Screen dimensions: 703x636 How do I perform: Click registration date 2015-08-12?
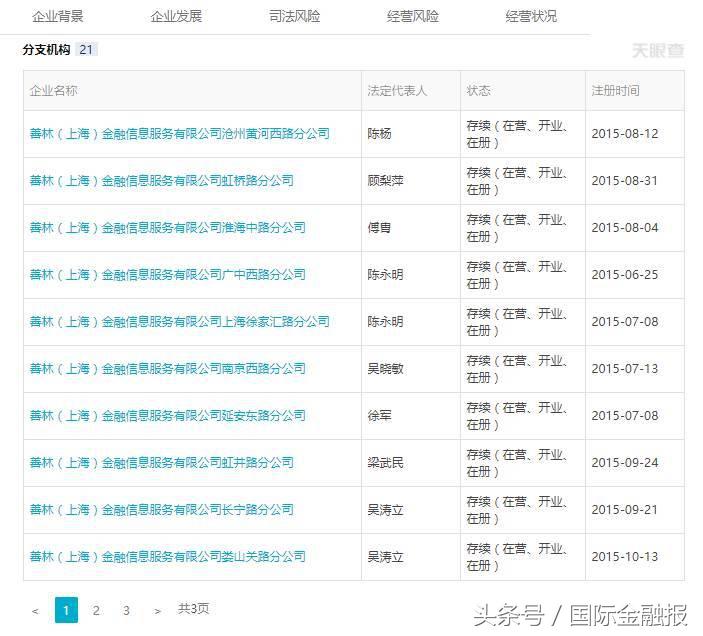pos(625,134)
